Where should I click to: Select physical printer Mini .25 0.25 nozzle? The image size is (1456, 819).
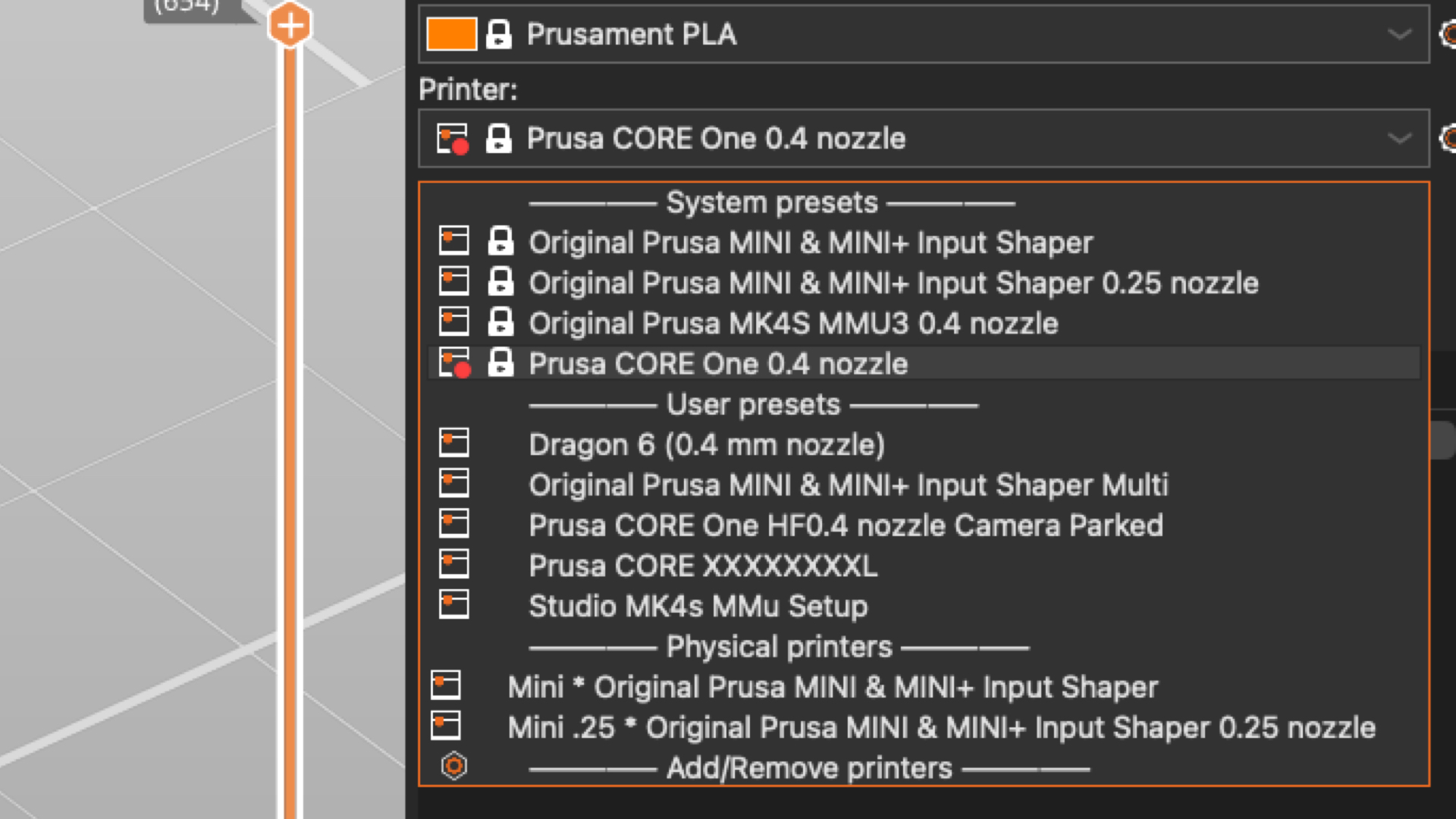(x=924, y=727)
